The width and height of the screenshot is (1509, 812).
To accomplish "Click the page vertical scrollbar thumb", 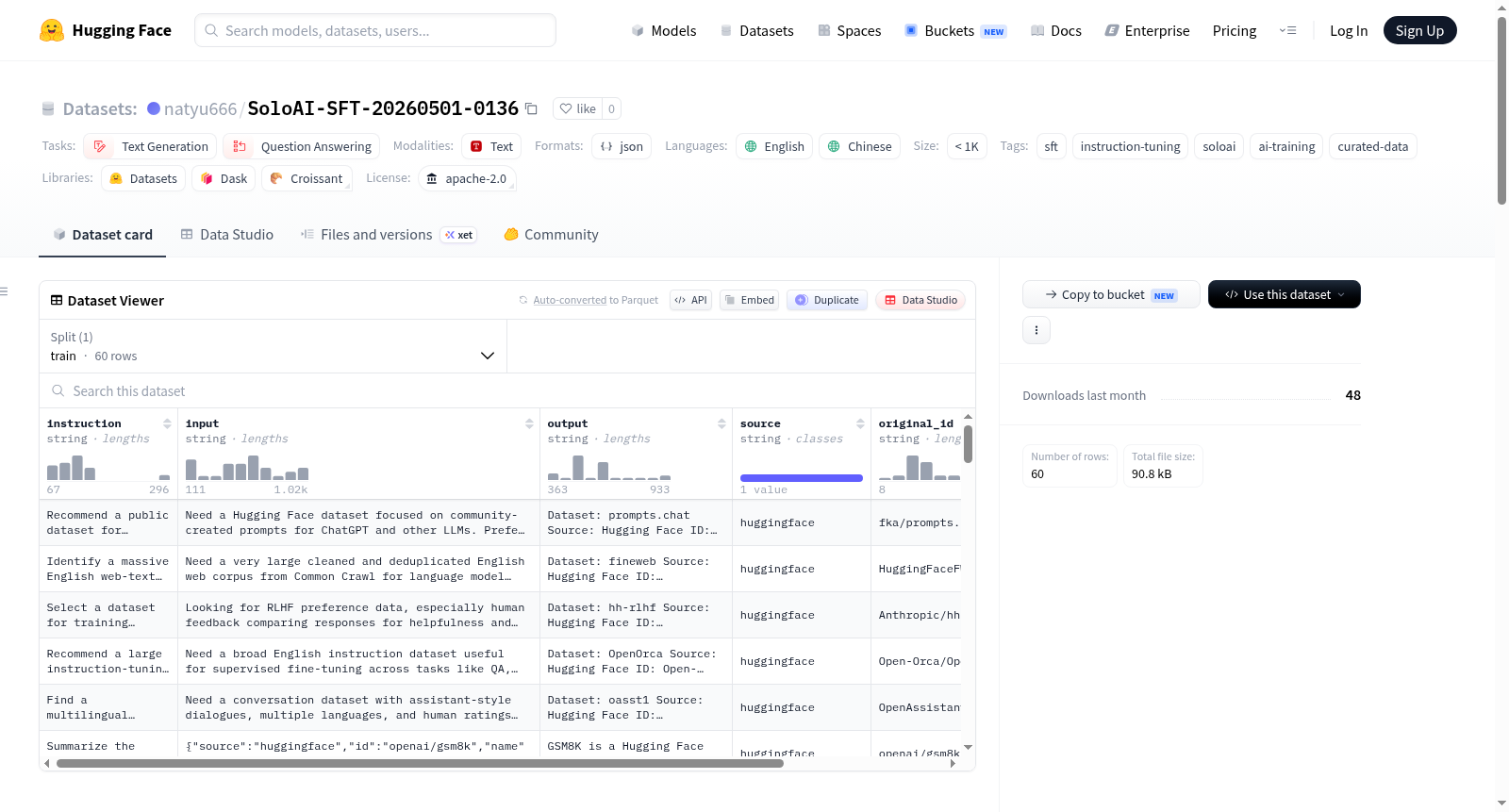I will point(1501,110).
